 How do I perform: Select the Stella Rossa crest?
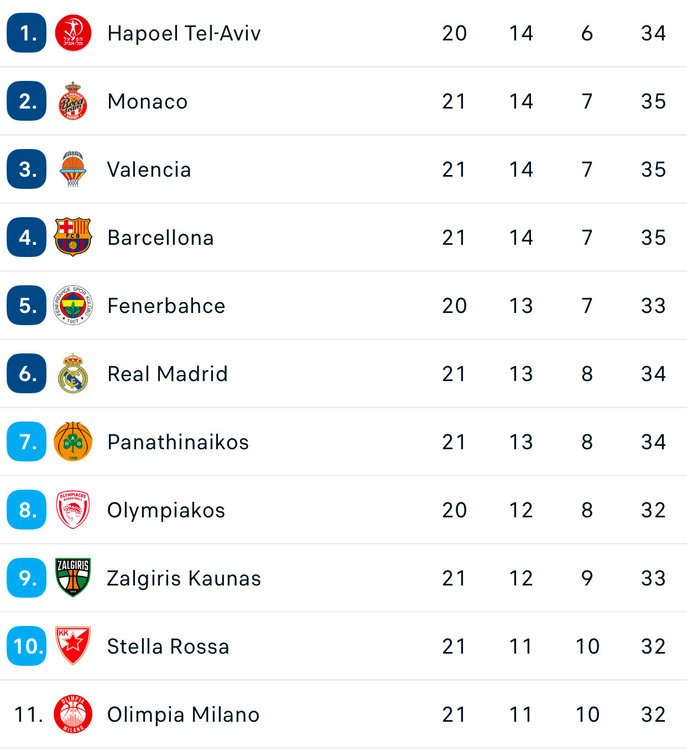click(73, 645)
